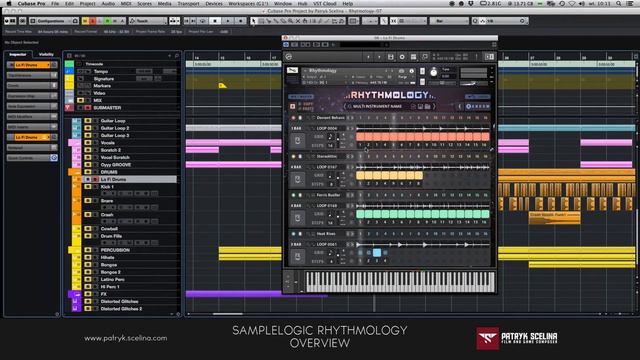
Task: Select the Distorted Glitches 2 track
Action: coord(122,309)
